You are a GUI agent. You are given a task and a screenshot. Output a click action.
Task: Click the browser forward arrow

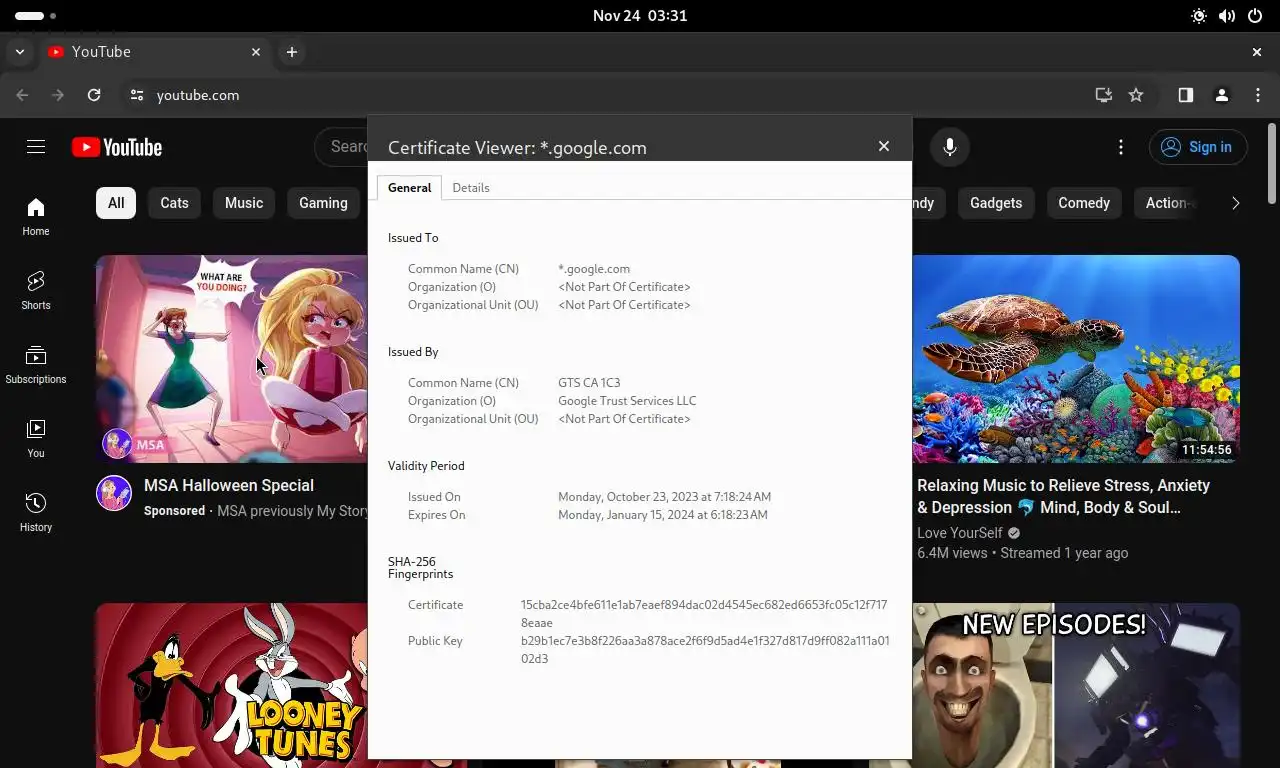coord(58,95)
